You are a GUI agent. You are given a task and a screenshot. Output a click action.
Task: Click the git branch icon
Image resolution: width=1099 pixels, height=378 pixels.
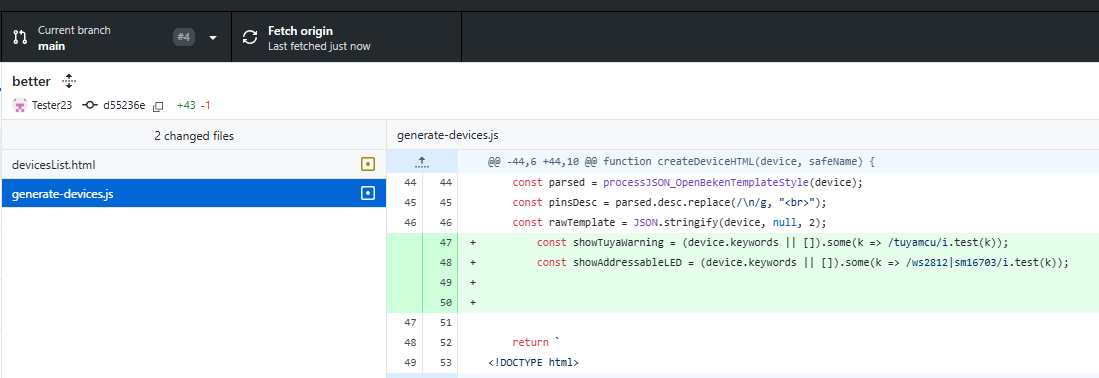click(20, 37)
